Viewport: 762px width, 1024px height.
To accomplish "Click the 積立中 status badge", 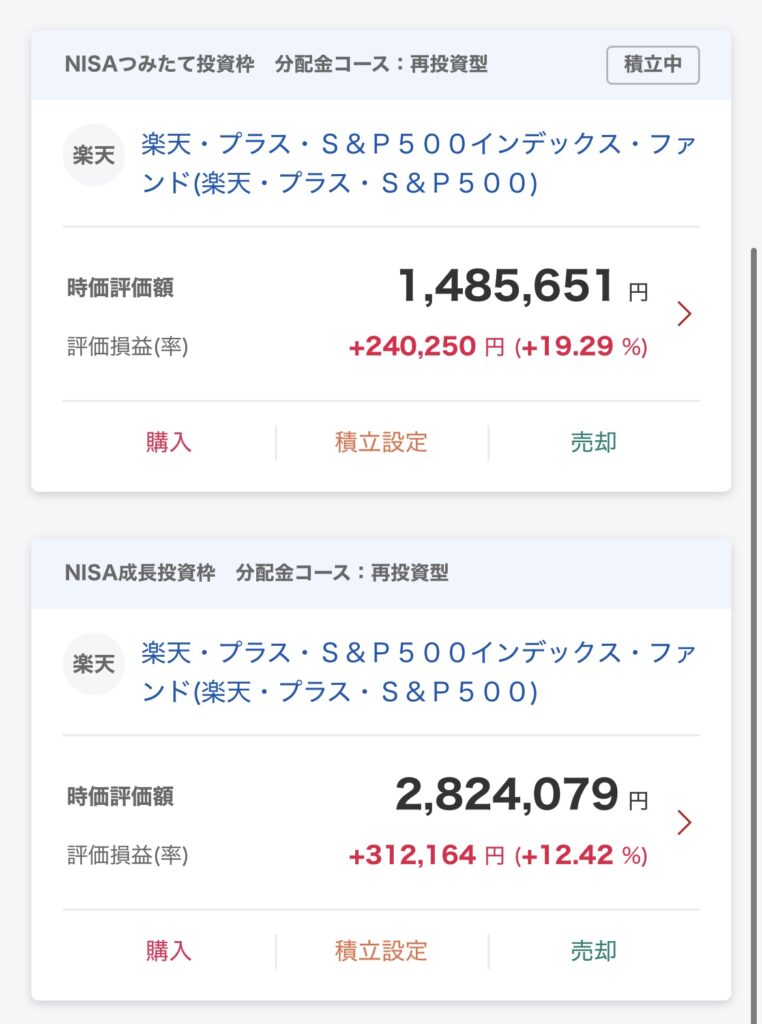I will (652, 65).
